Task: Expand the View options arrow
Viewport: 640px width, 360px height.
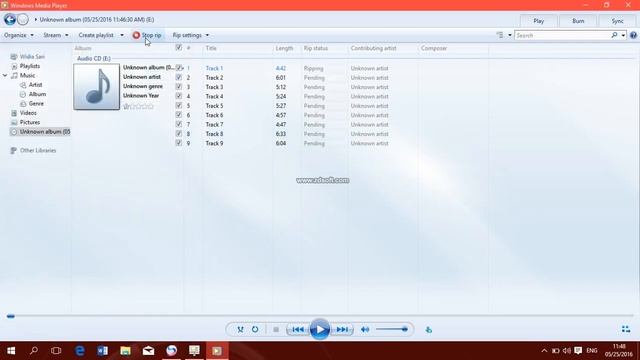Action: tap(509, 36)
